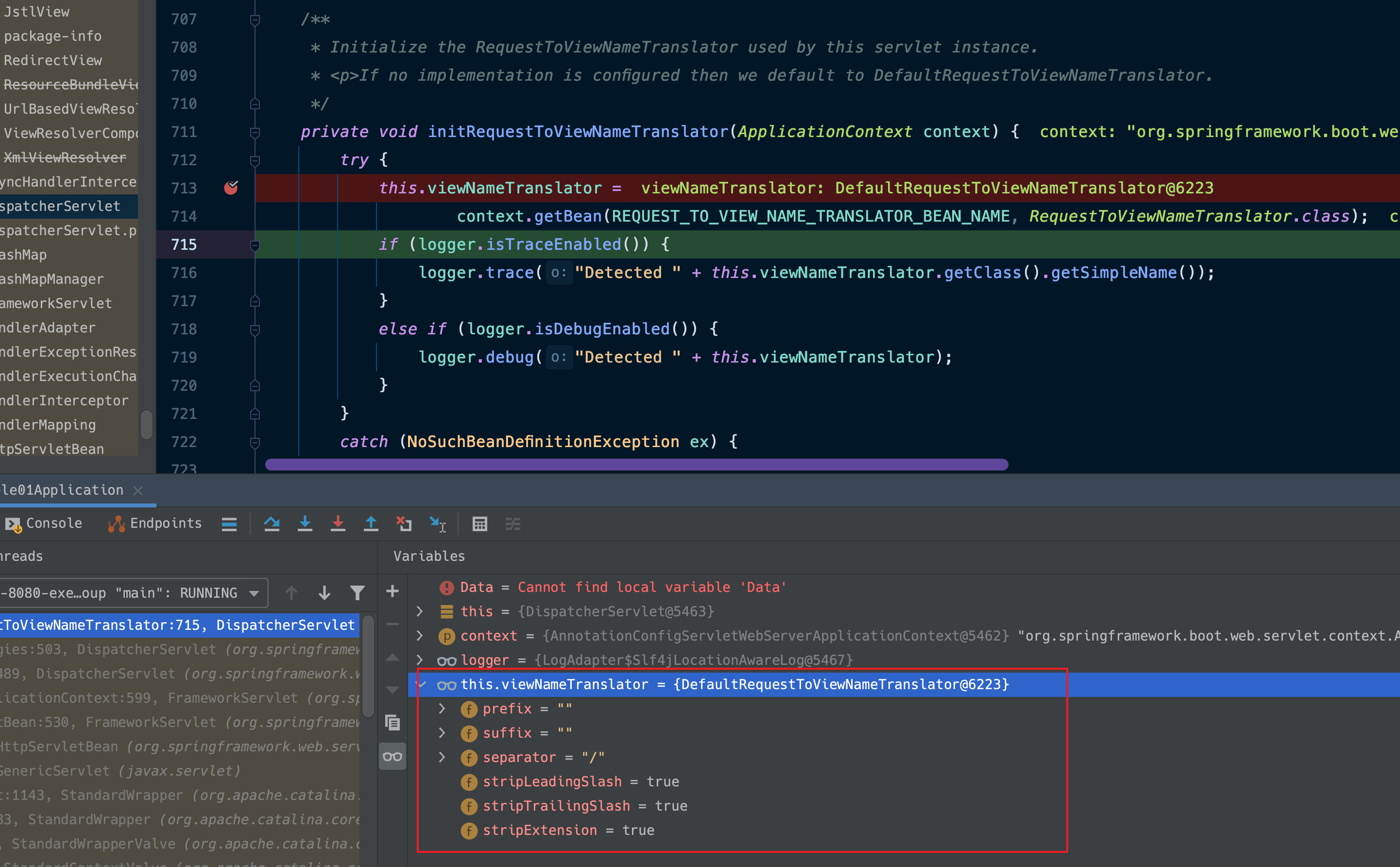Add a new watch with the plus icon

(393, 591)
